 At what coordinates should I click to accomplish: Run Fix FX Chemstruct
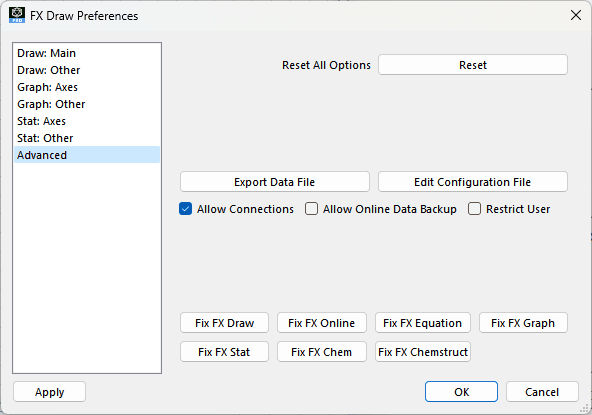[423, 352]
